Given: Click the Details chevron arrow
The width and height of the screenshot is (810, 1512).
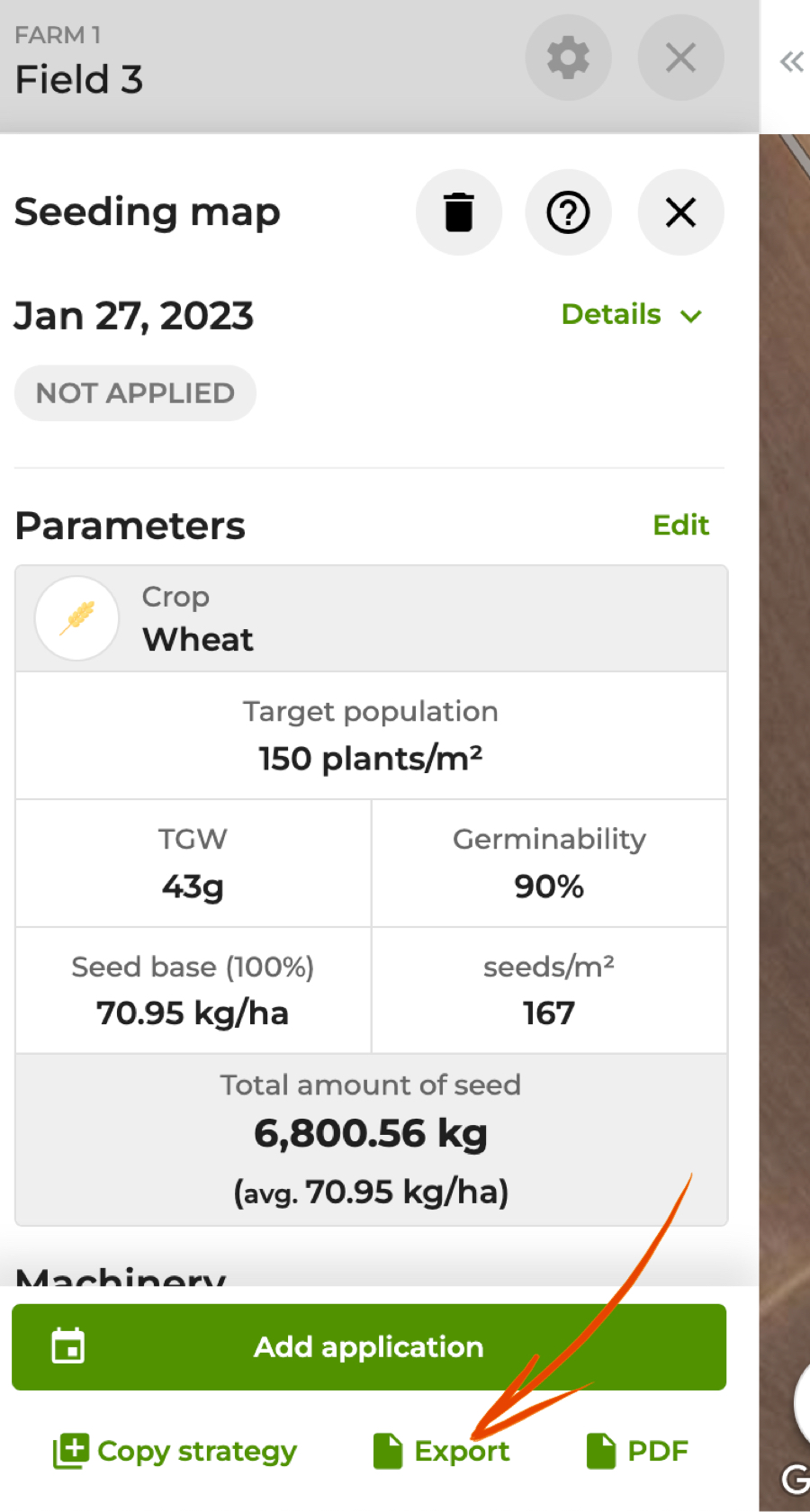Looking at the screenshot, I should coord(691,316).
